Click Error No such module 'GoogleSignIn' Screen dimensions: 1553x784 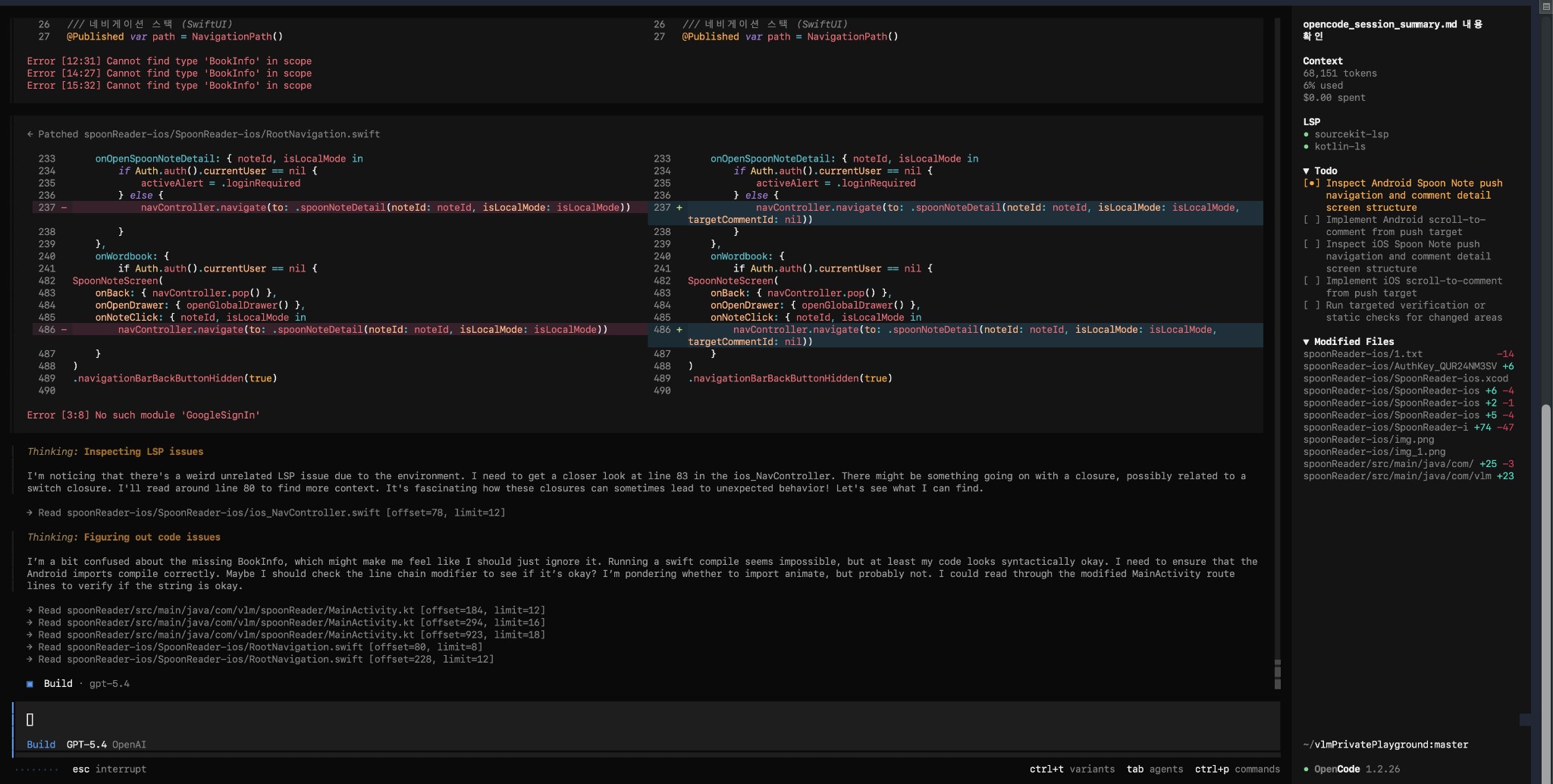[x=143, y=416]
